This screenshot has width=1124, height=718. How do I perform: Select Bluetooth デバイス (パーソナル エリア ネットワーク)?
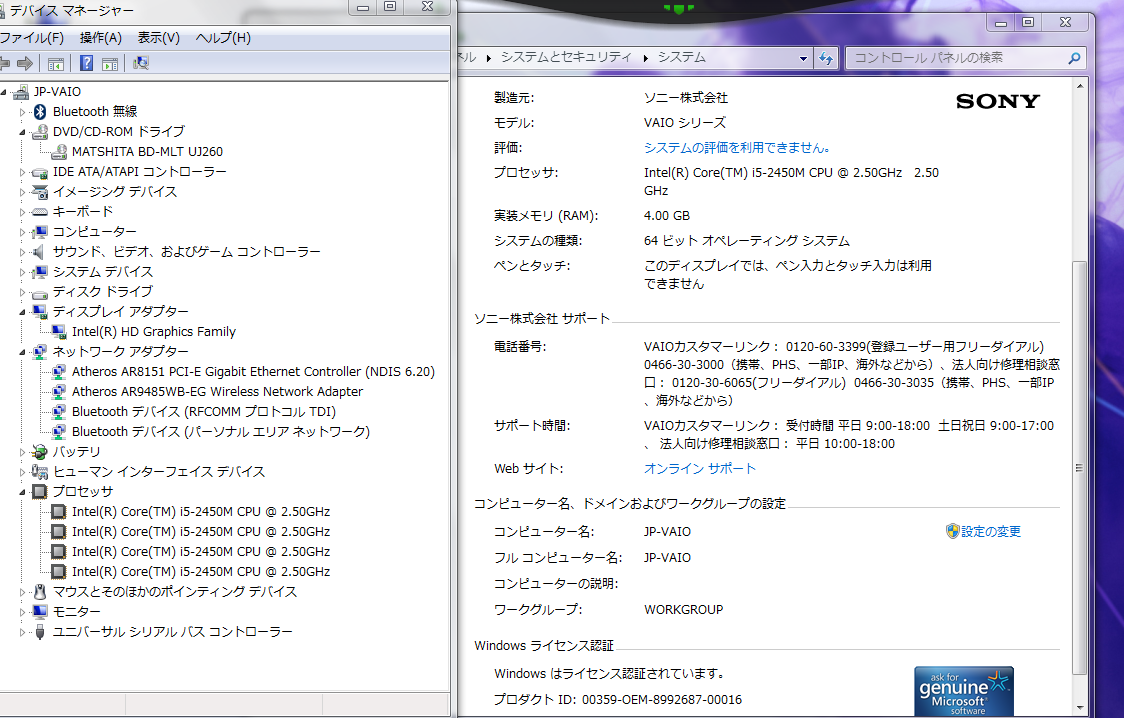coord(221,432)
